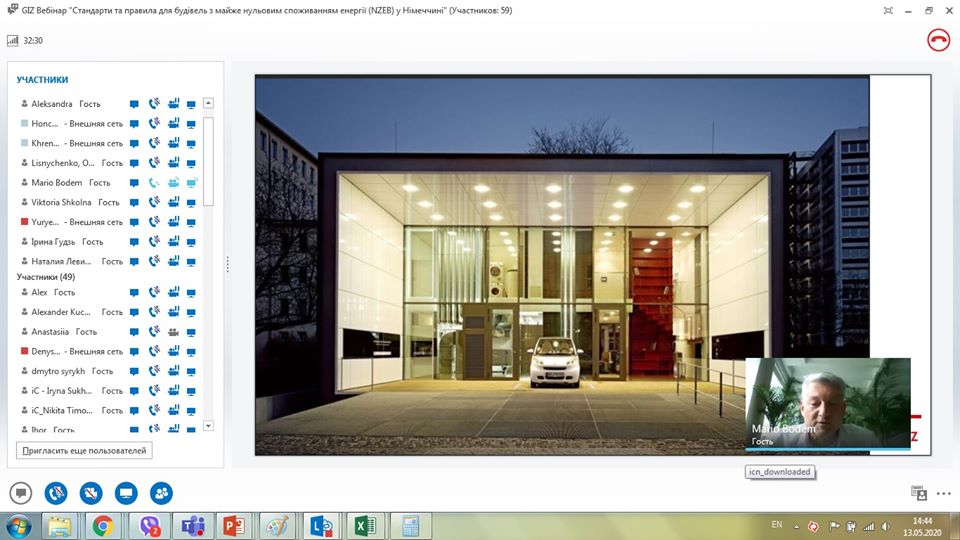The image size is (960, 540).
Task: Click the phone icon beside Viktoria Shkolna
Action: pyautogui.click(x=154, y=202)
